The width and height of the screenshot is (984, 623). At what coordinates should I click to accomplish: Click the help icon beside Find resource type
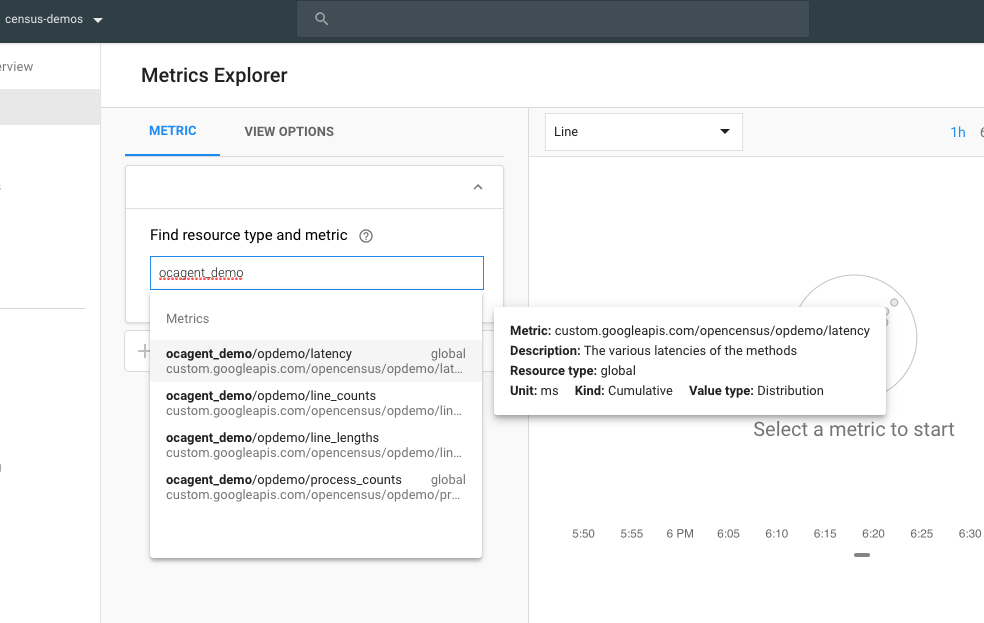[x=366, y=236]
